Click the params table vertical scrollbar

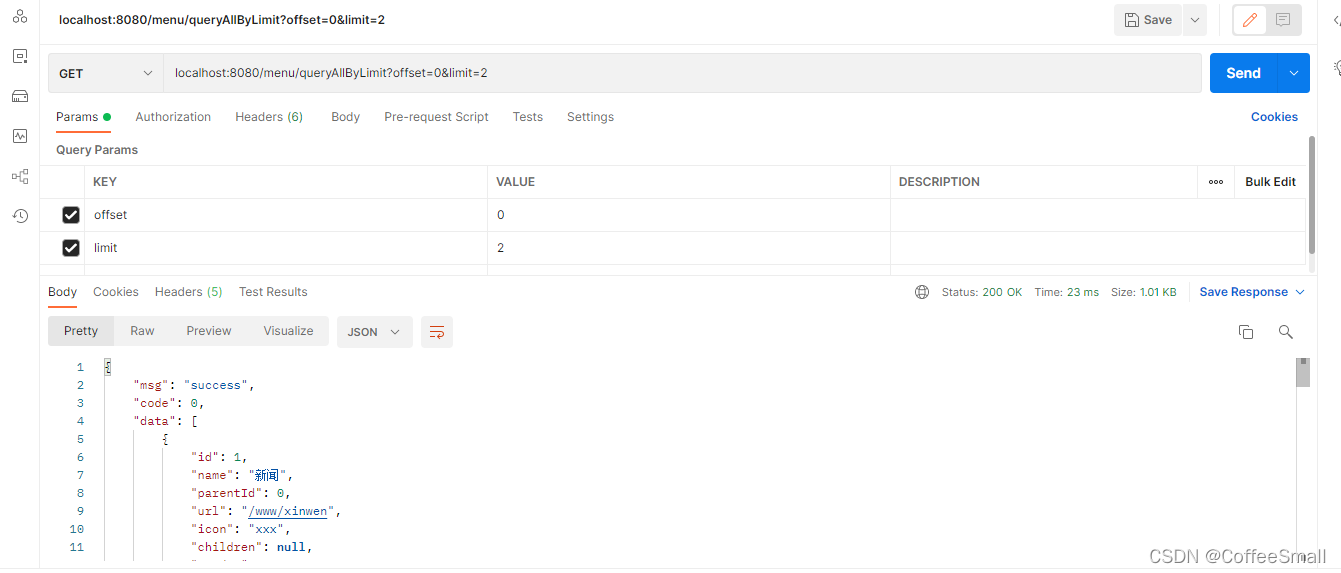[1311, 195]
